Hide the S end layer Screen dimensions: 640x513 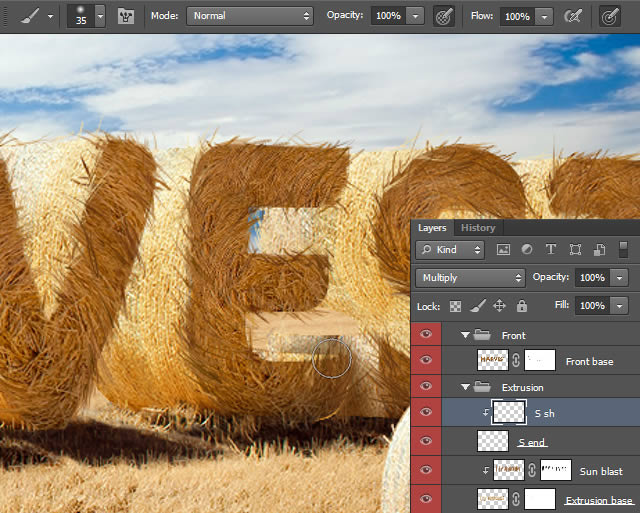click(x=426, y=441)
